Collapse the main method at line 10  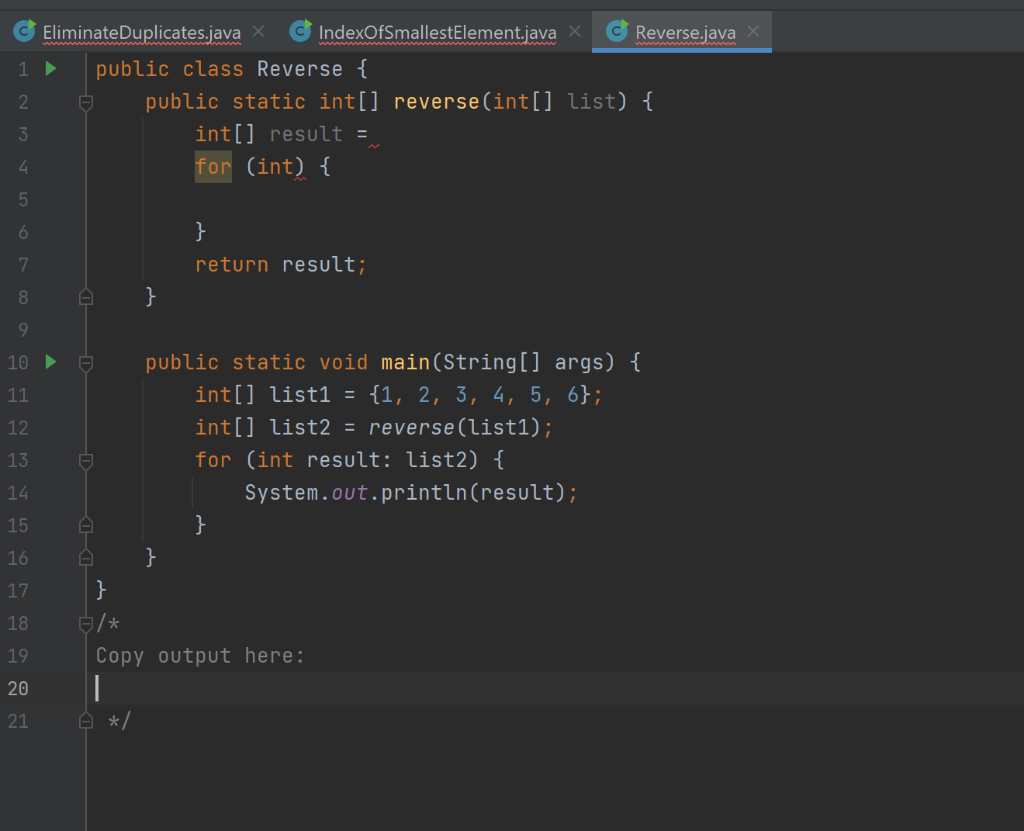pos(86,363)
